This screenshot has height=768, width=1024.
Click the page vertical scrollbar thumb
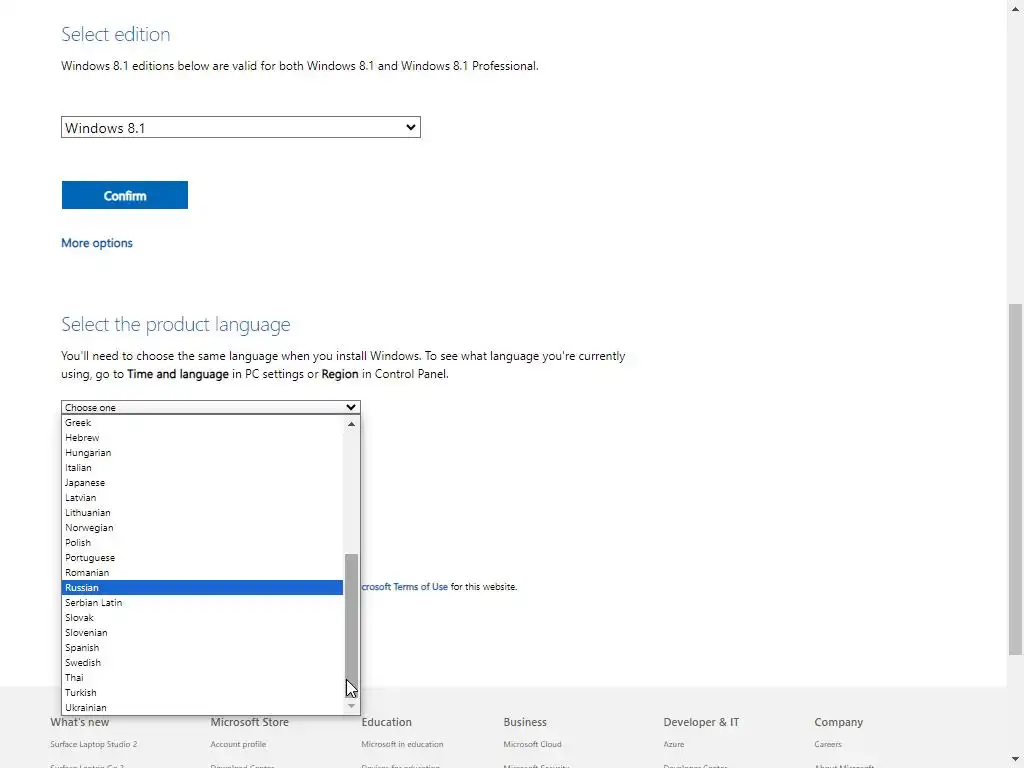pos(1015,480)
